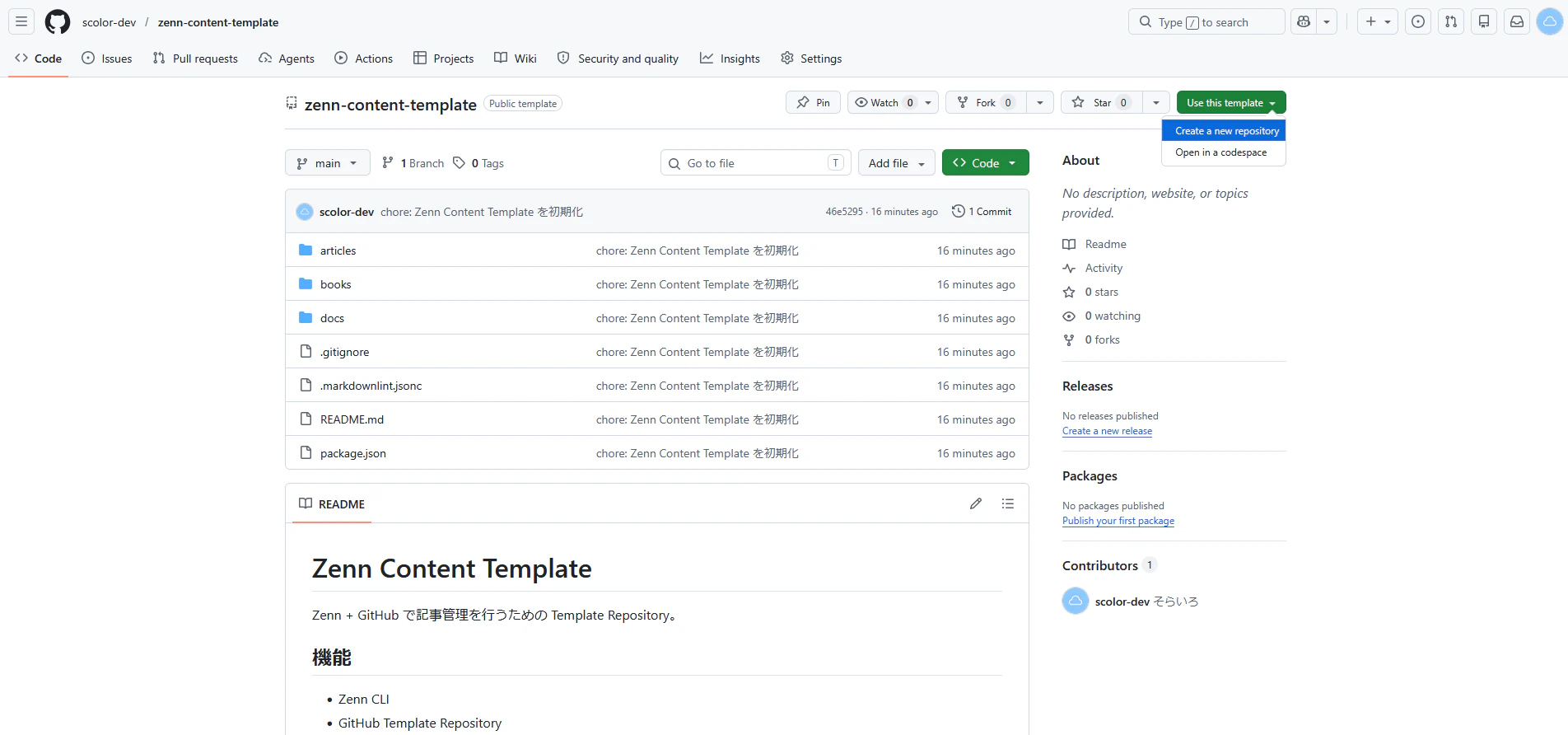The height and width of the screenshot is (735, 1568).
Task: Select the Code tab
Action: coord(38,59)
